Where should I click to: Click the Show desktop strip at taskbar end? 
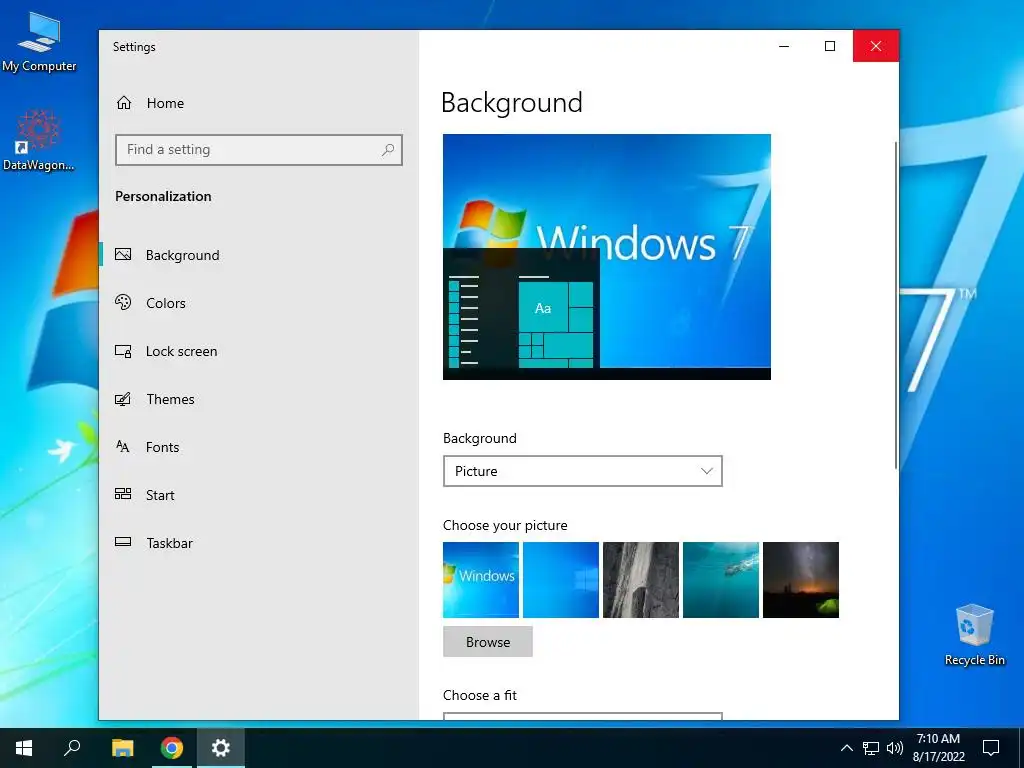coord(1021,748)
